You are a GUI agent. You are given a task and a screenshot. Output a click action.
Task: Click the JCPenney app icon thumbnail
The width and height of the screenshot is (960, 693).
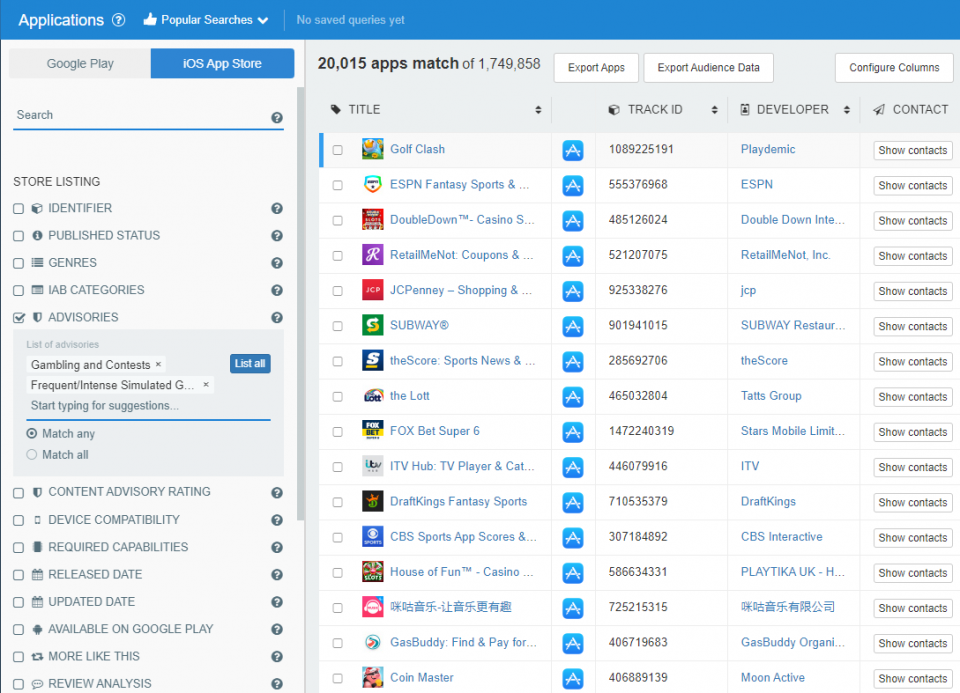click(x=373, y=290)
